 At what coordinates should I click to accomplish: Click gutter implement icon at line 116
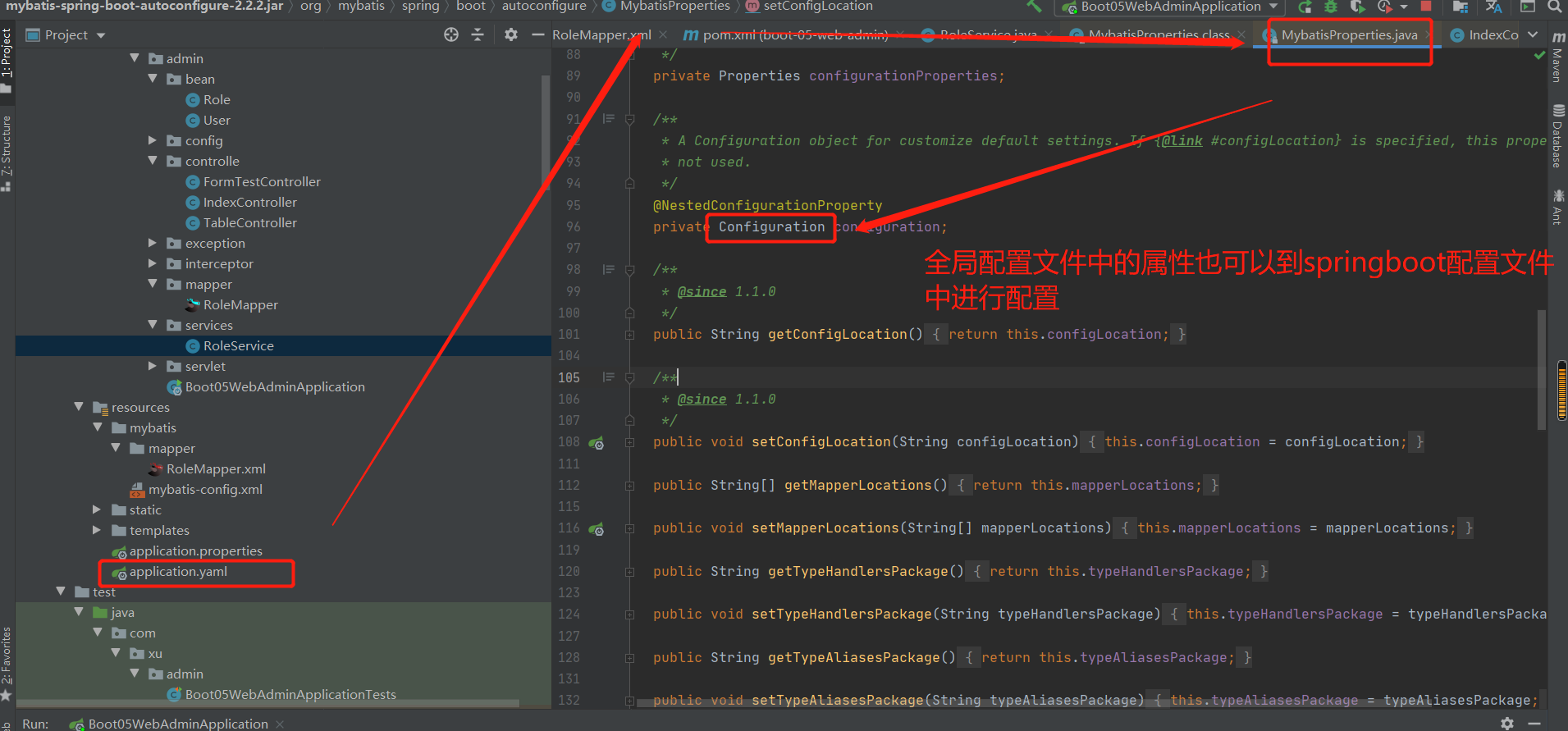click(597, 529)
